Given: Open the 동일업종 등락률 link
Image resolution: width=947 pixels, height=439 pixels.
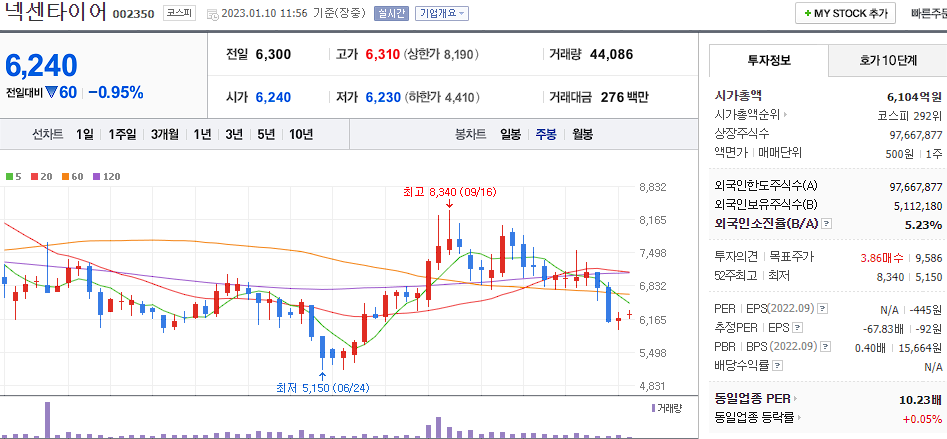Looking at the screenshot, I should 759,417.
